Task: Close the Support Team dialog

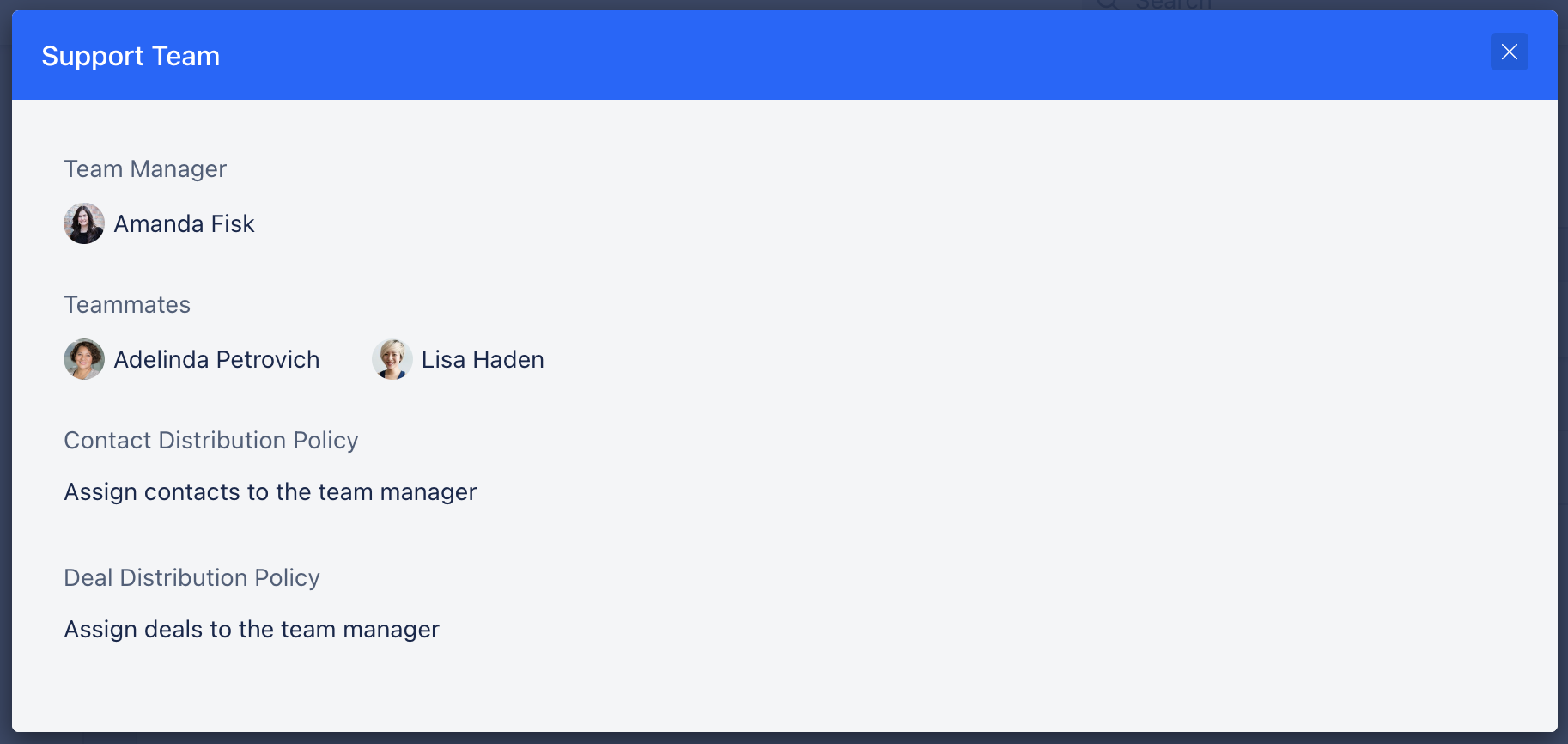Action: point(1509,52)
